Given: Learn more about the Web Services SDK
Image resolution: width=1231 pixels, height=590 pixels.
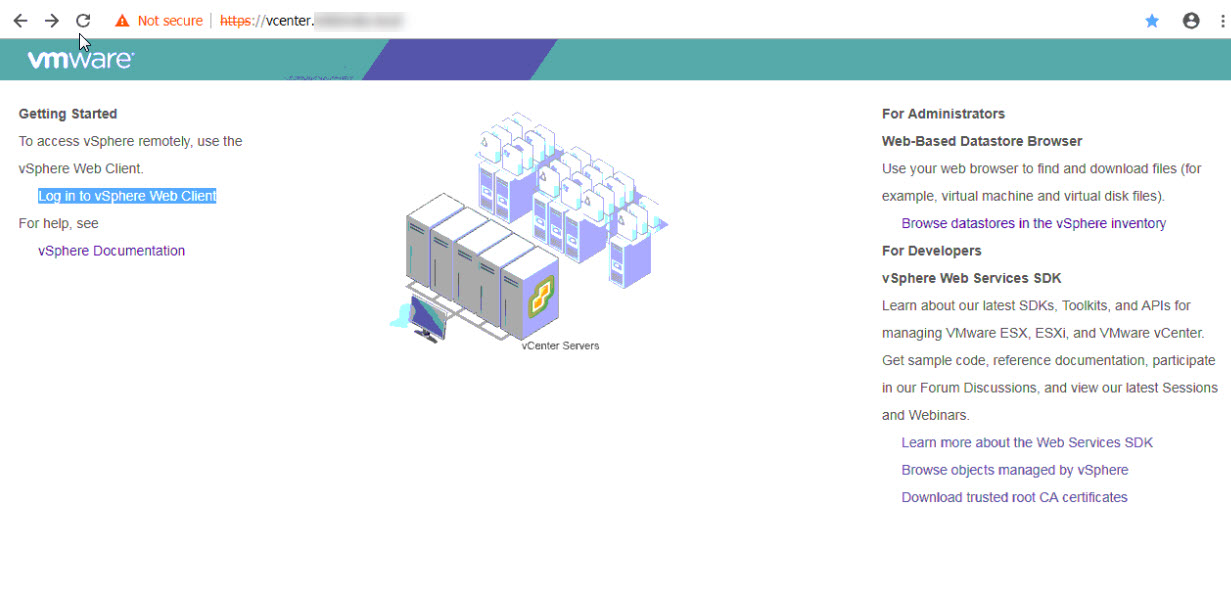Looking at the screenshot, I should click(x=1027, y=442).
